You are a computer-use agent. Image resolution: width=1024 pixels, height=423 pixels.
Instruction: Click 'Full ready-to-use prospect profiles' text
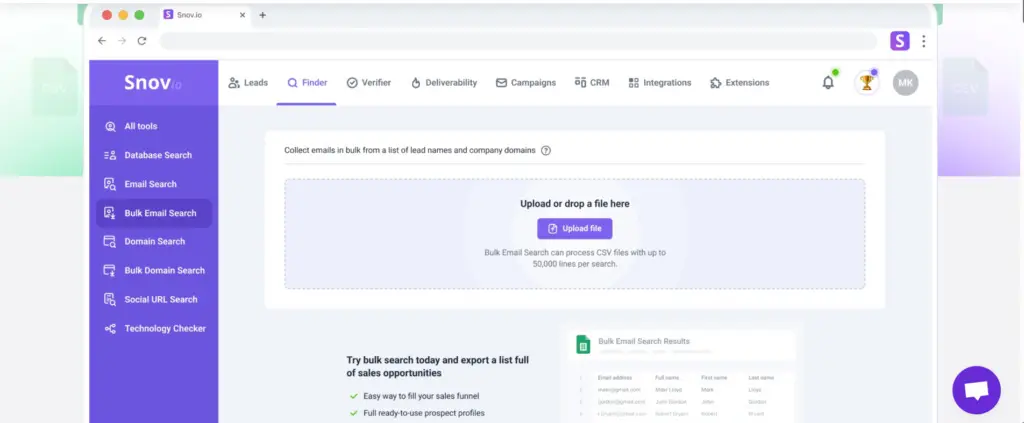coord(424,413)
